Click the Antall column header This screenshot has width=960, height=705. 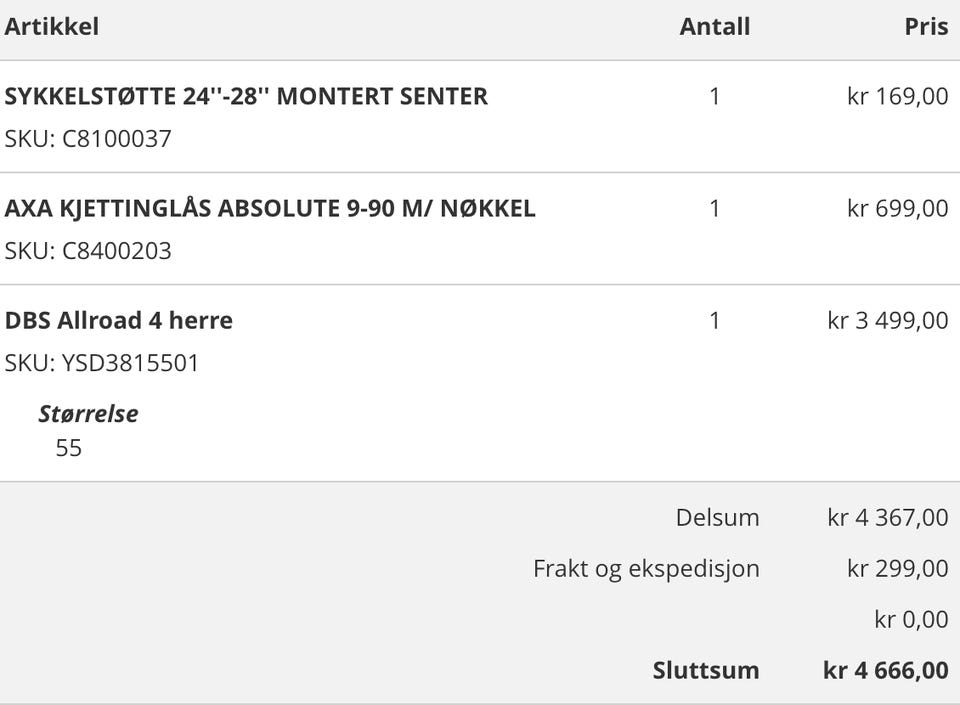[714, 26]
